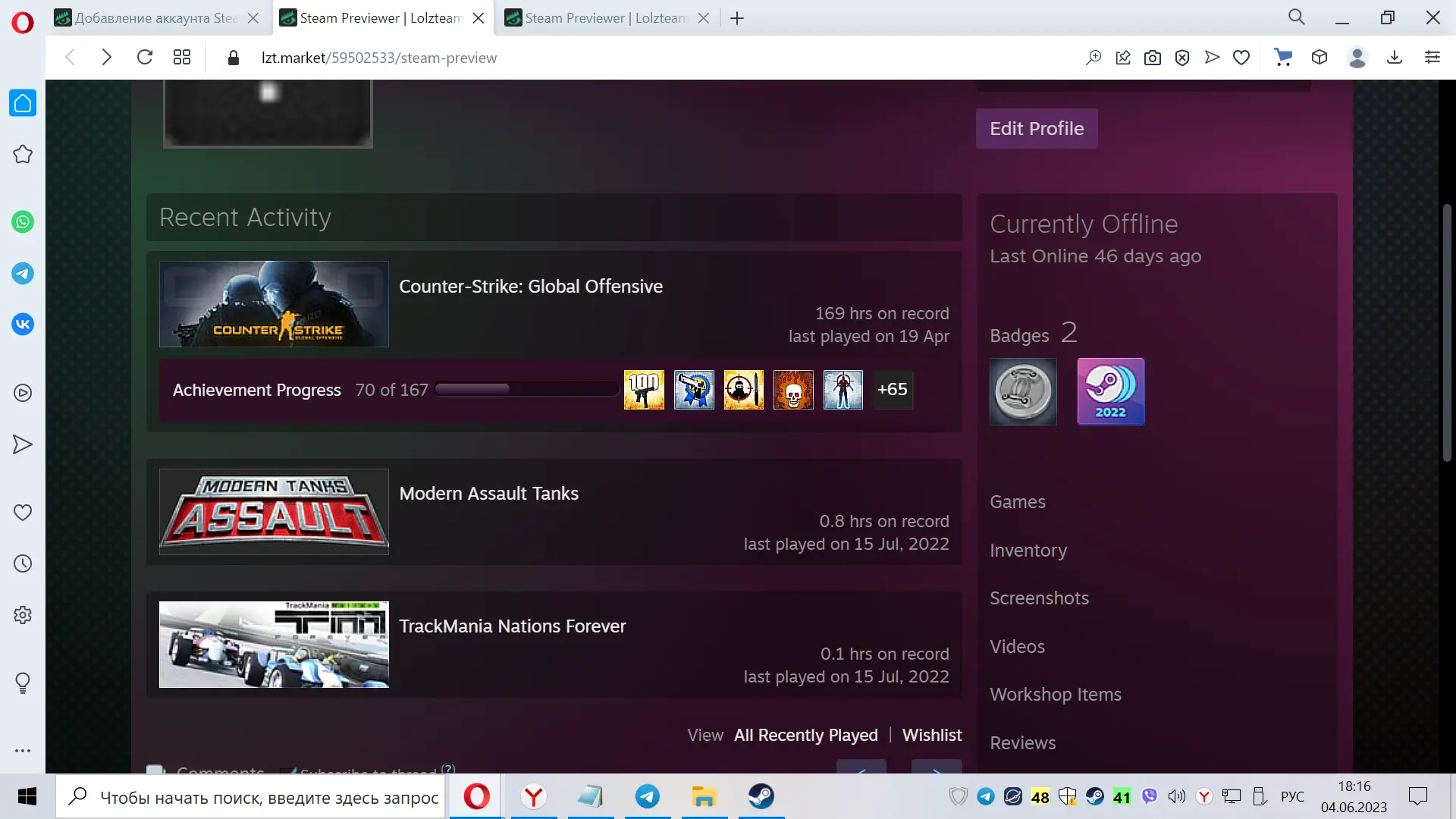Viewport: 1456px width, 819px height.
Task: Switch to Добавление аккаунта Steam tab
Action: click(157, 18)
